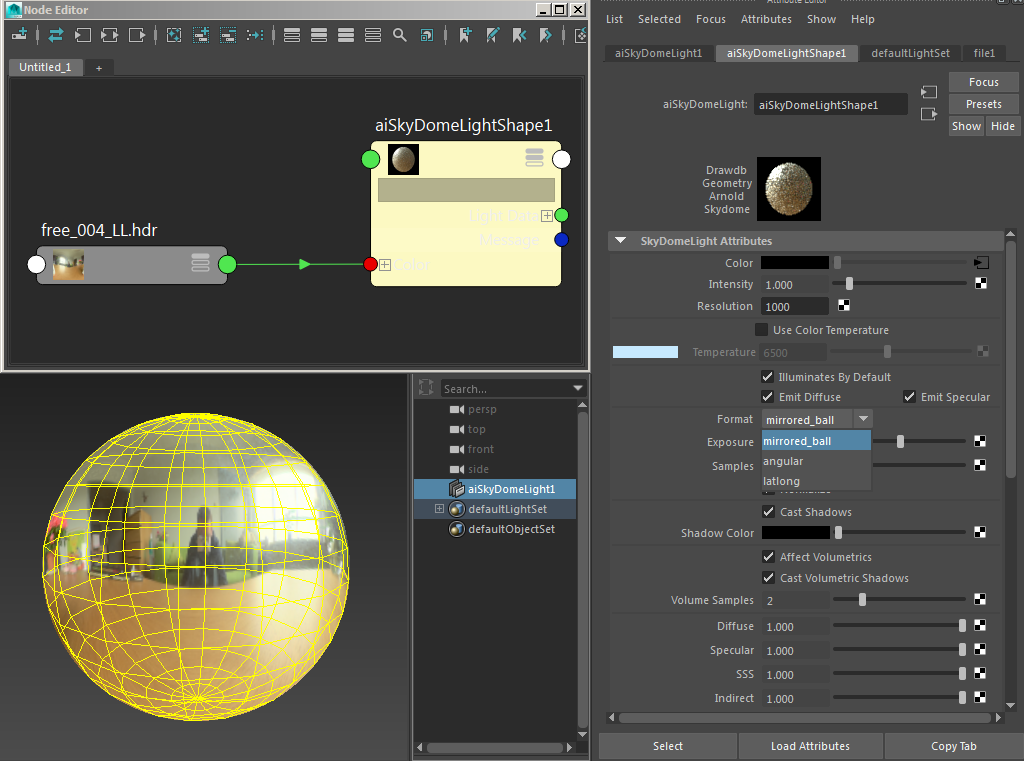Open the Outliner search options arrow
The height and width of the screenshot is (761, 1024).
(578, 389)
